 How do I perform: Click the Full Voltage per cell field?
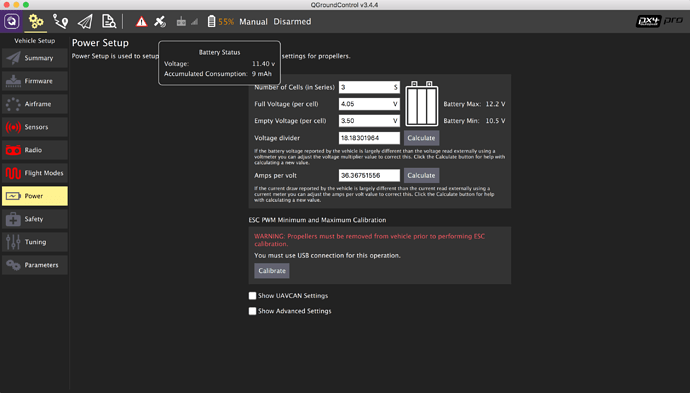pos(369,104)
